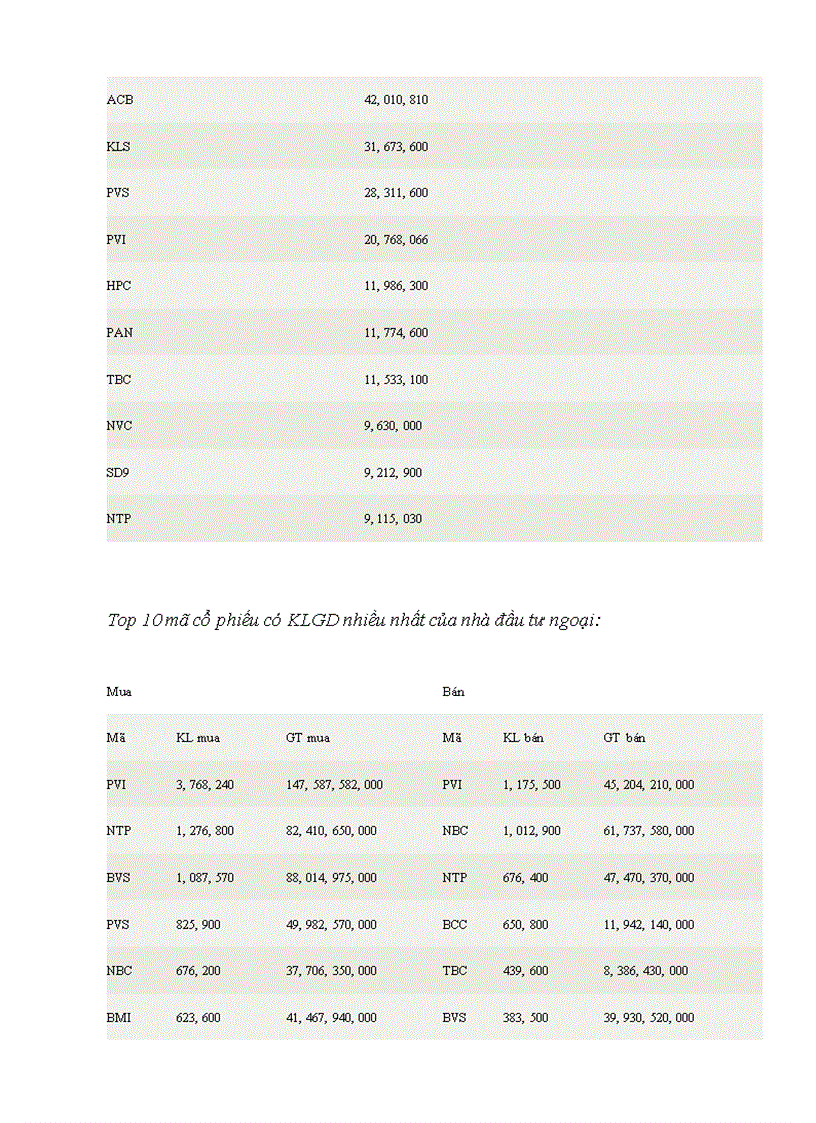Click the Bán section label
The image size is (816, 1123).
453,691
